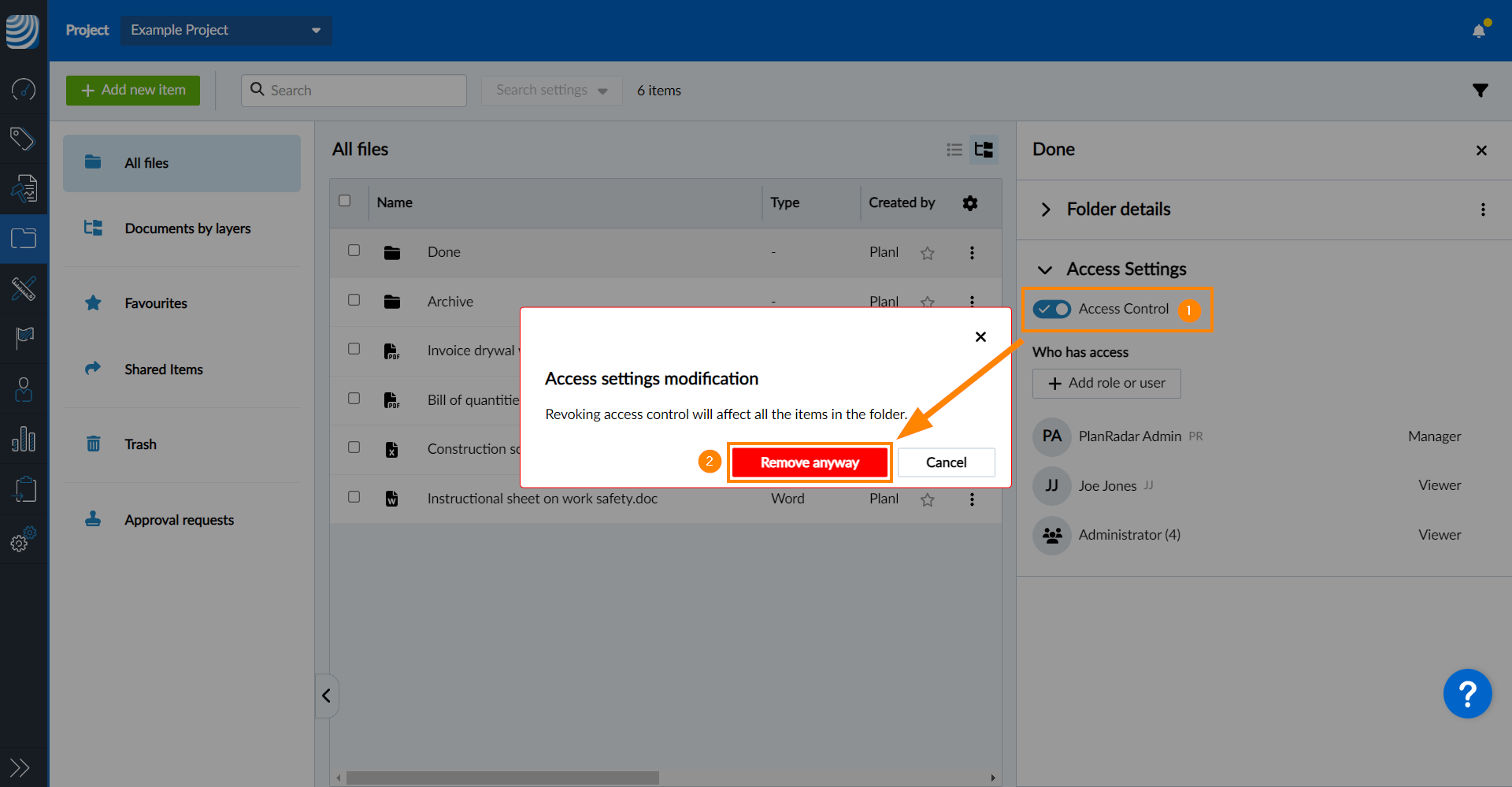
Task: Star the Done folder as favourite
Action: click(x=928, y=253)
